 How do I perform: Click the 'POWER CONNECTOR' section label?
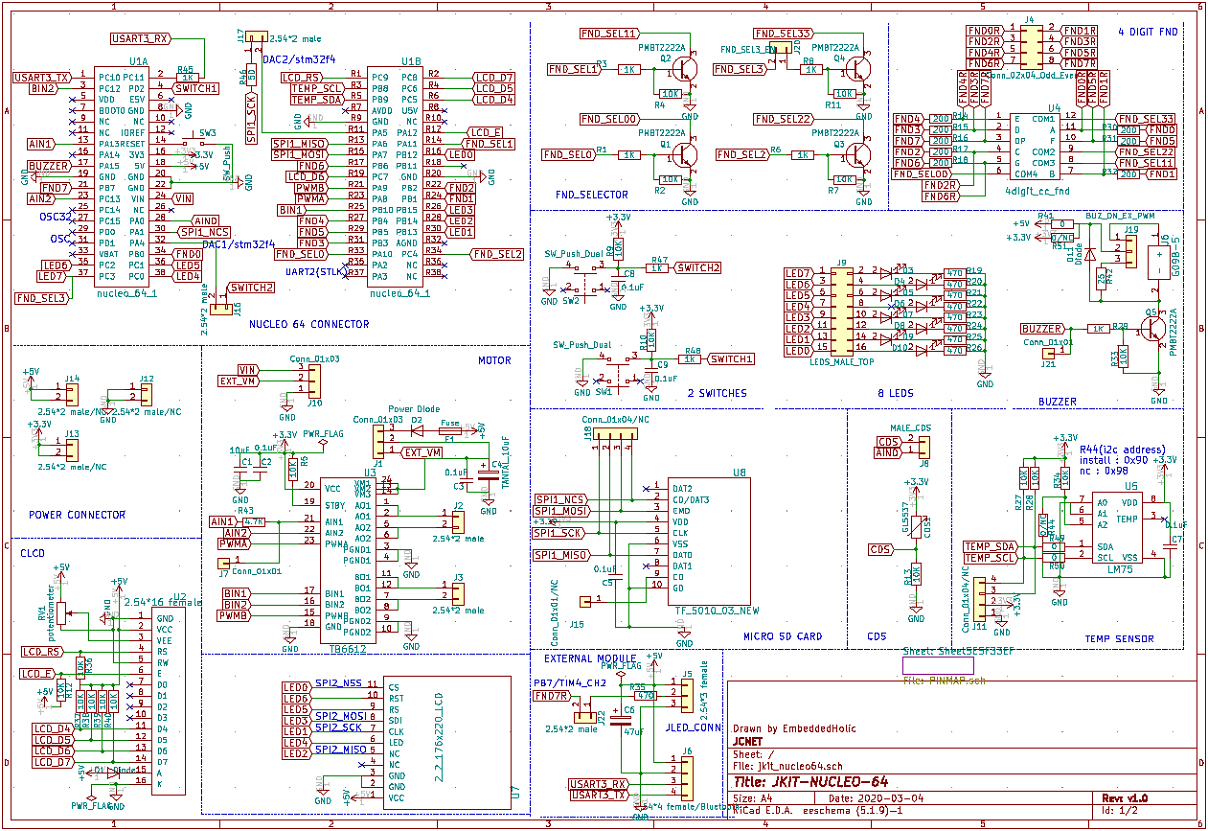coord(78,515)
